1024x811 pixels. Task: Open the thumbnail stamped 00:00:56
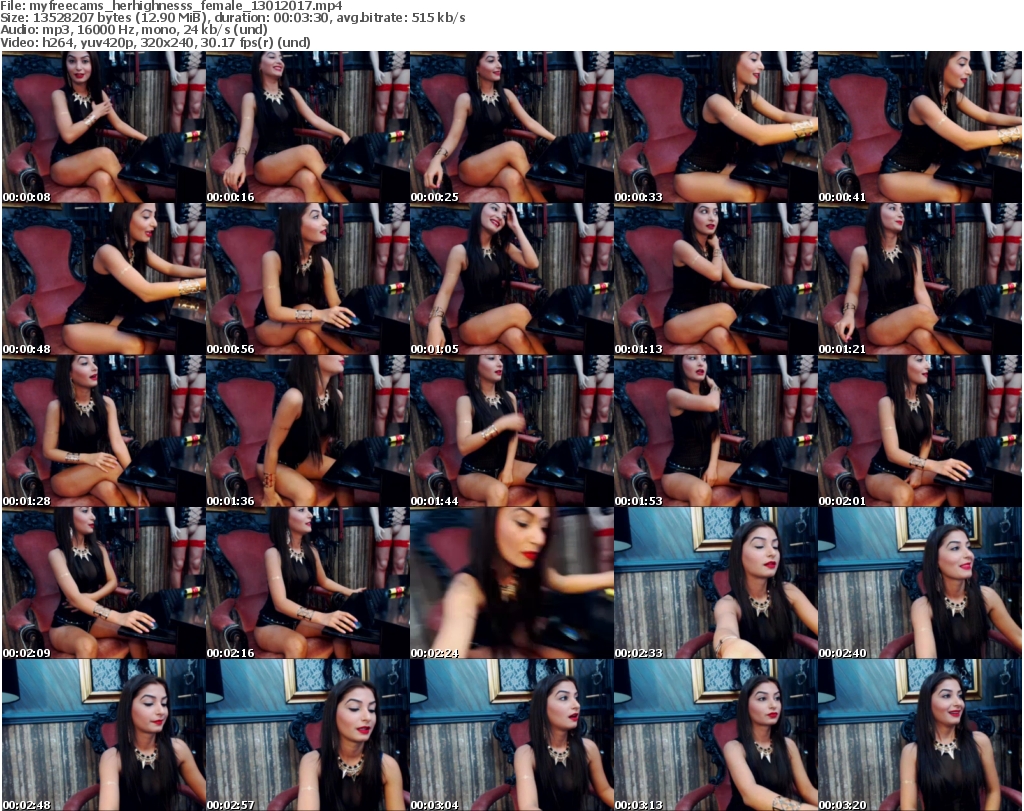point(308,279)
